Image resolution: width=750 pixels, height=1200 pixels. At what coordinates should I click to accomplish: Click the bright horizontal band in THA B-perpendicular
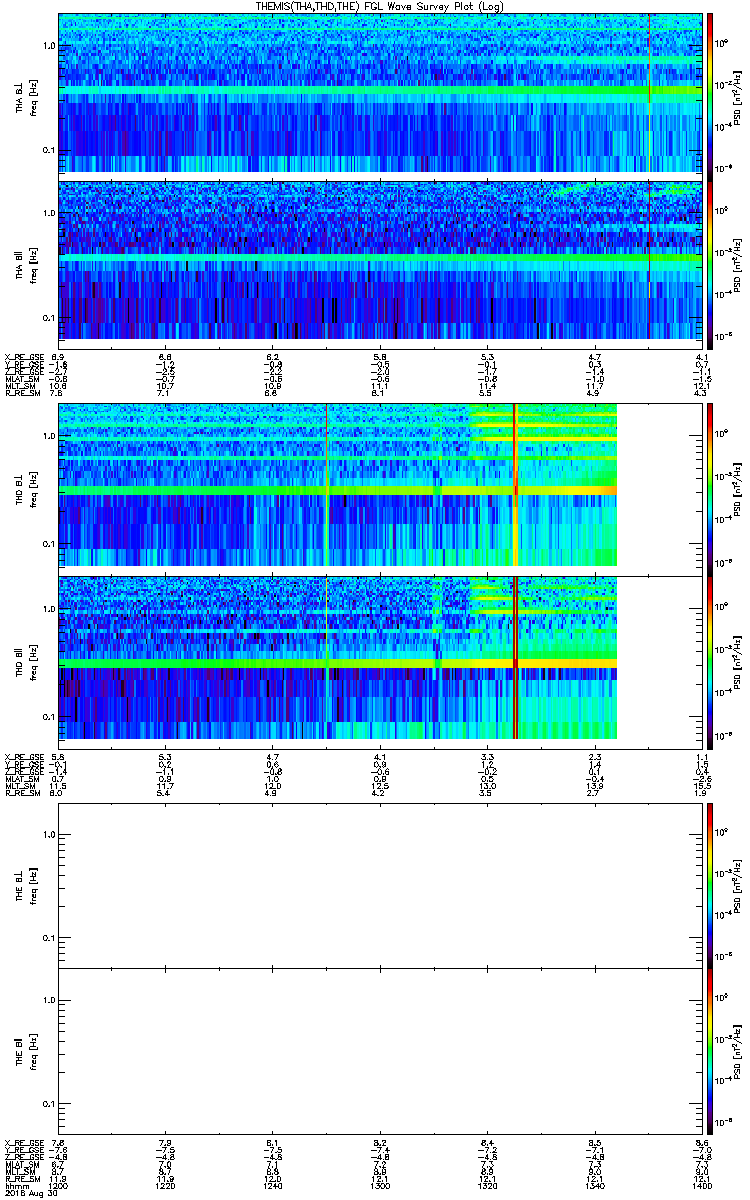[x=380, y=92]
